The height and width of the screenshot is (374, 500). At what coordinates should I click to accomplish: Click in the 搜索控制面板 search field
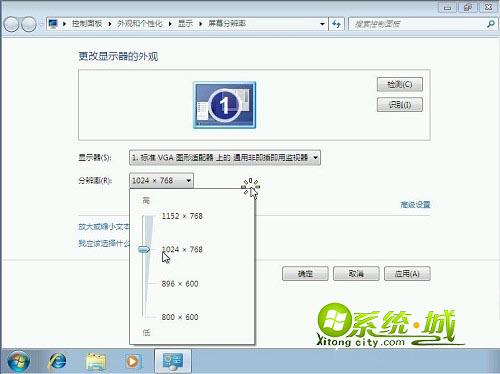pyautogui.click(x=417, y=24)
